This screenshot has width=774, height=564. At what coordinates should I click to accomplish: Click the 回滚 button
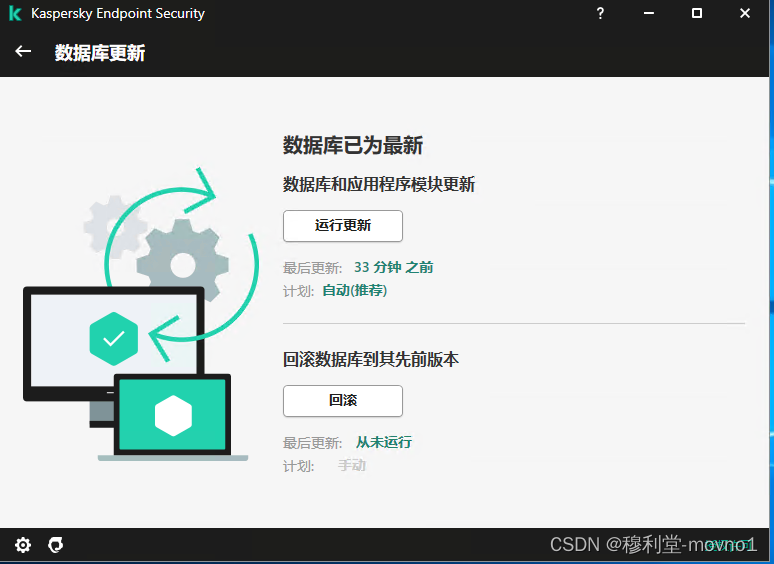(x=343, y=401)
